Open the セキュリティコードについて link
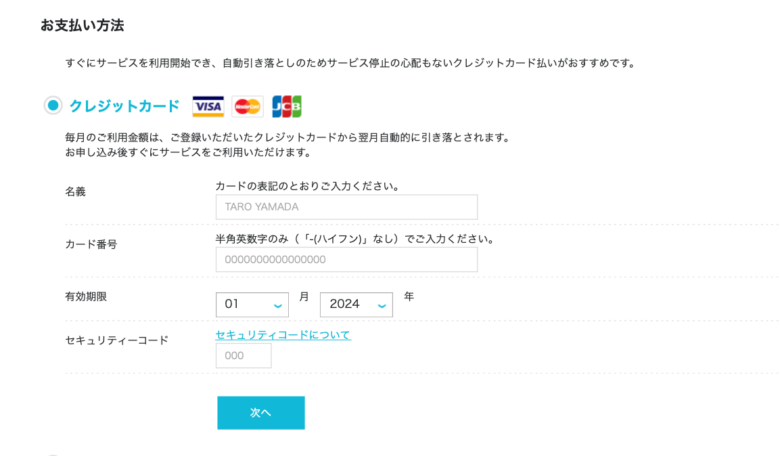The image size is (780, 456). pyautogui.click(x=283, y=335)
